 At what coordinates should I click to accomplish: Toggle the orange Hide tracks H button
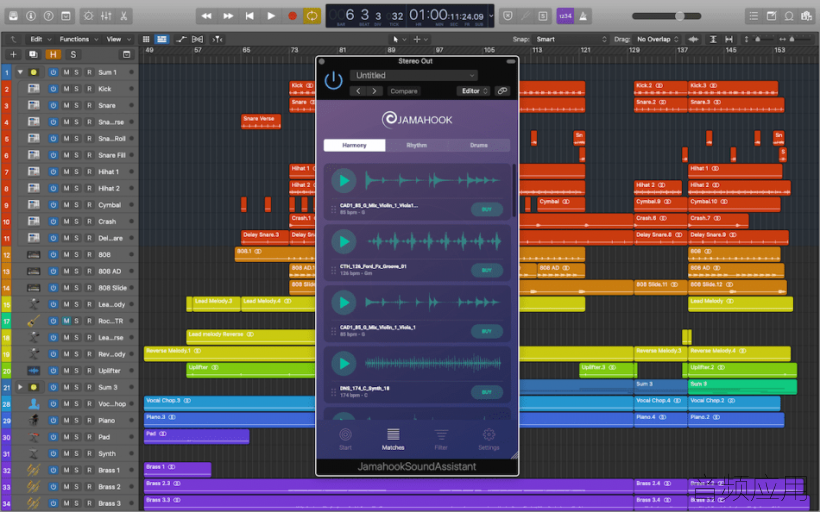point(53,54)
